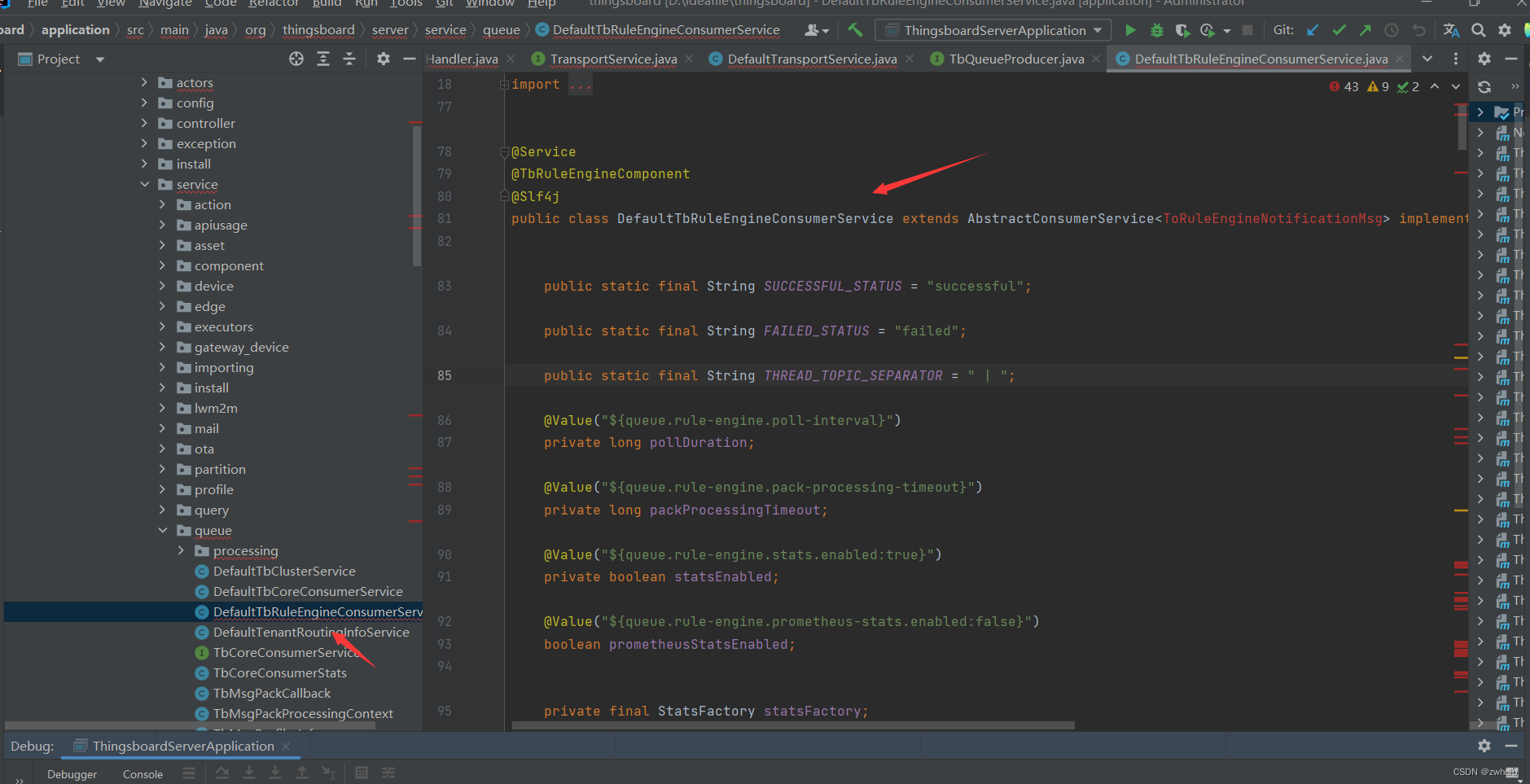Close the TbQueueProducer.java tab
The width and height of the screenshot is (1530, 784).
[1096, 59]
